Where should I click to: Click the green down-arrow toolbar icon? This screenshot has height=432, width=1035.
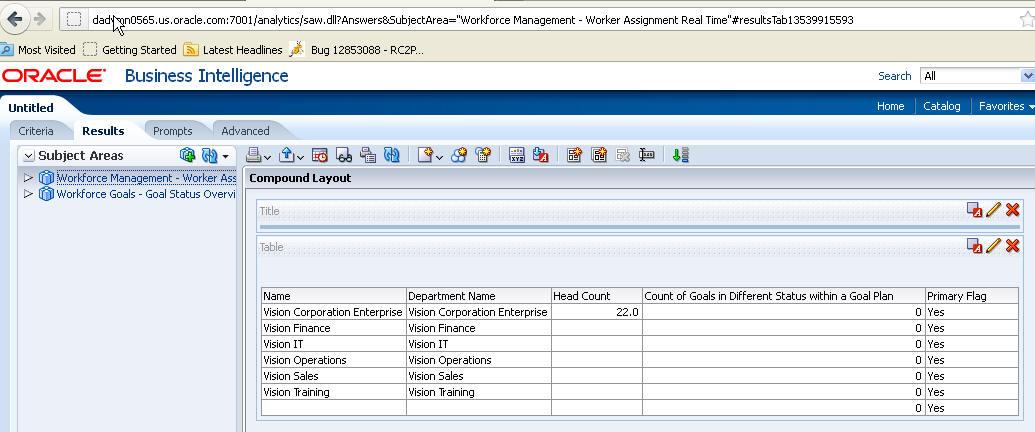click(681, 155)
